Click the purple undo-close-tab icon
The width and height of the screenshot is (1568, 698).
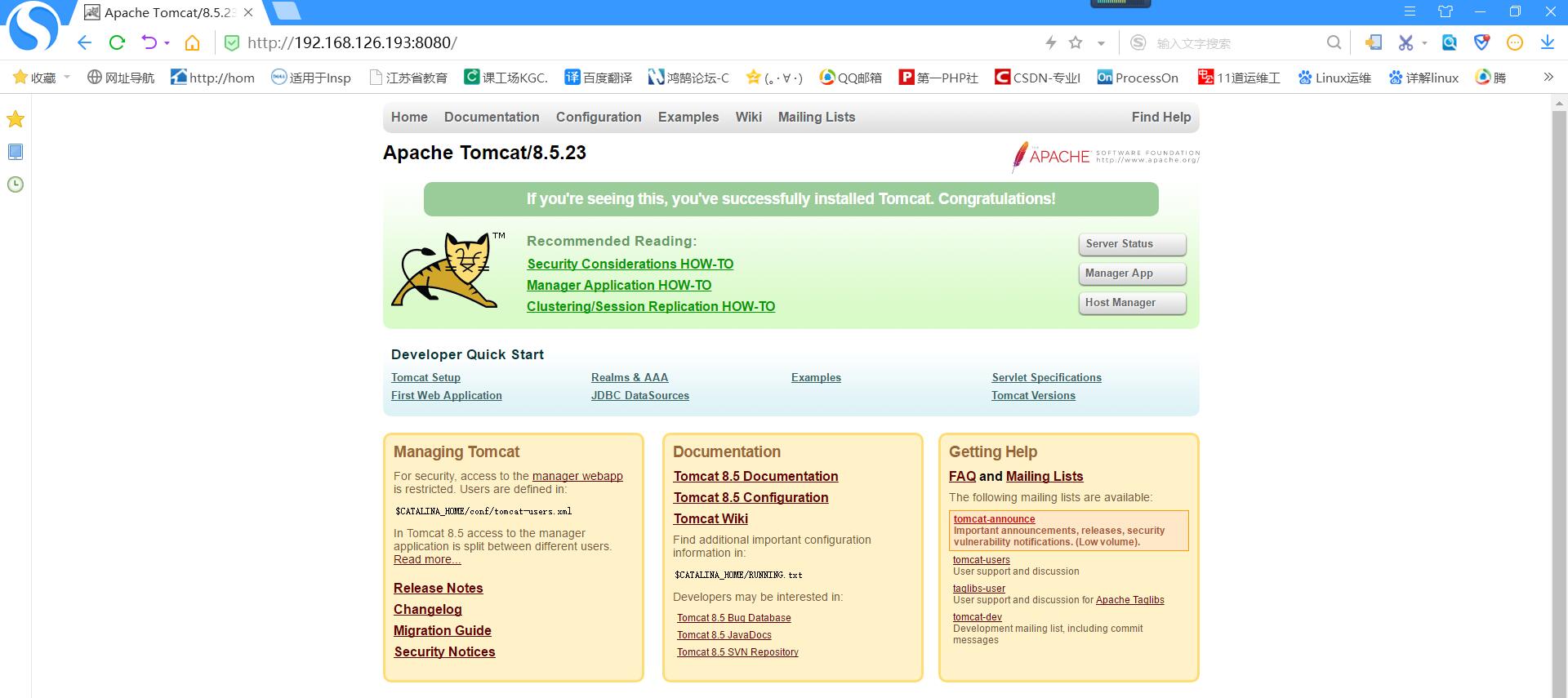[x=149, y=42]
